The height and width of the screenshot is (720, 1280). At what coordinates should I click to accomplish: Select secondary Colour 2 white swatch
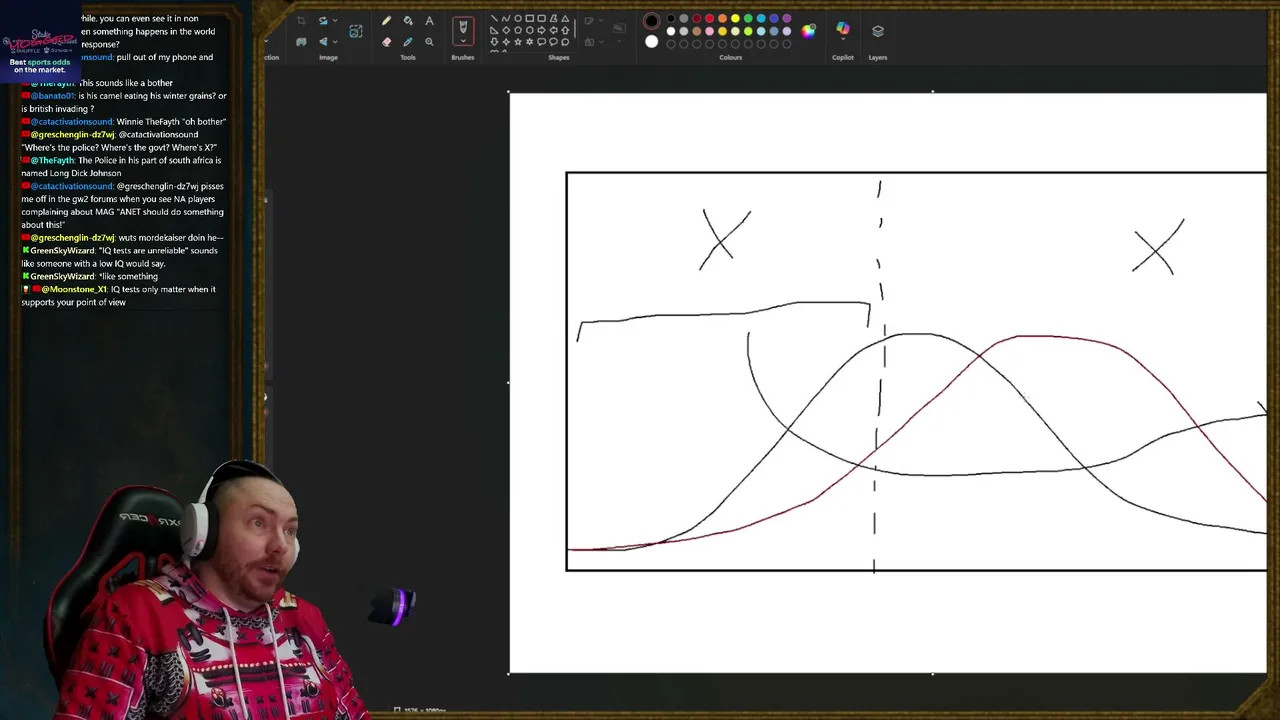651,41
